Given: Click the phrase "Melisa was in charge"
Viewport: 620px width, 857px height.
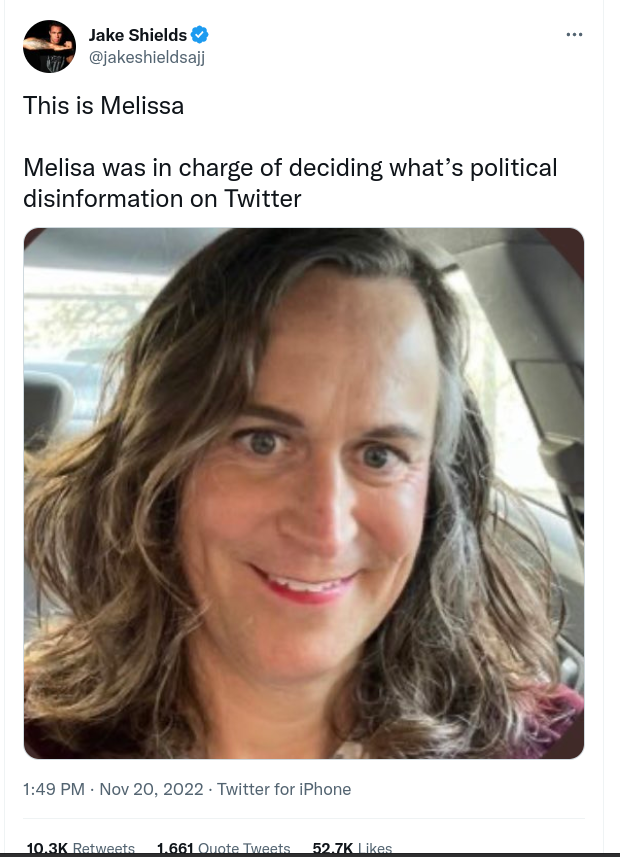Looking at the screenshot, I should pyautogui.click(x=122, y=167).
